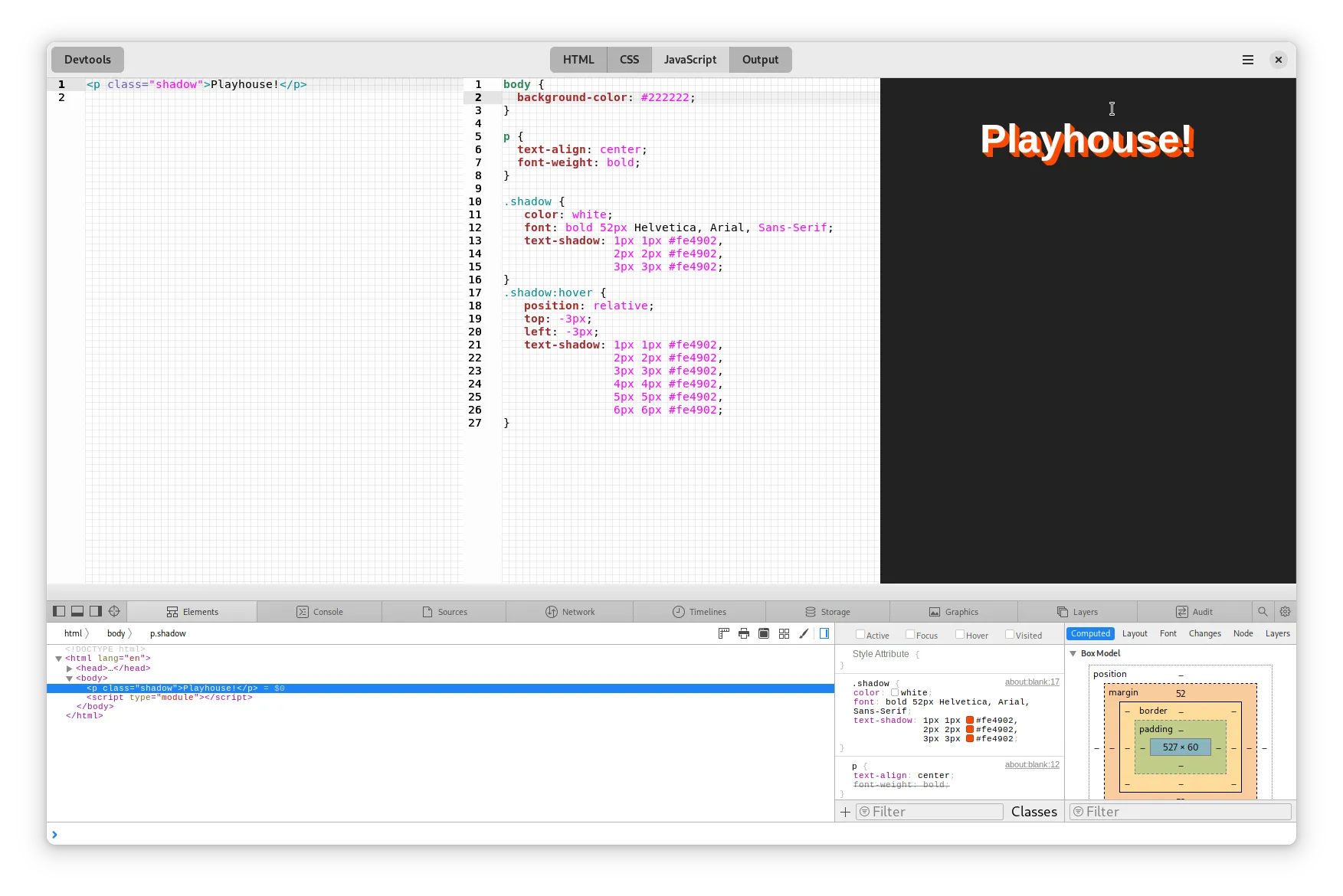The width and height of the screenshot is (1343, 896).
Task: Open the inspector settings gear
Action: click(x=1285, y=611)
